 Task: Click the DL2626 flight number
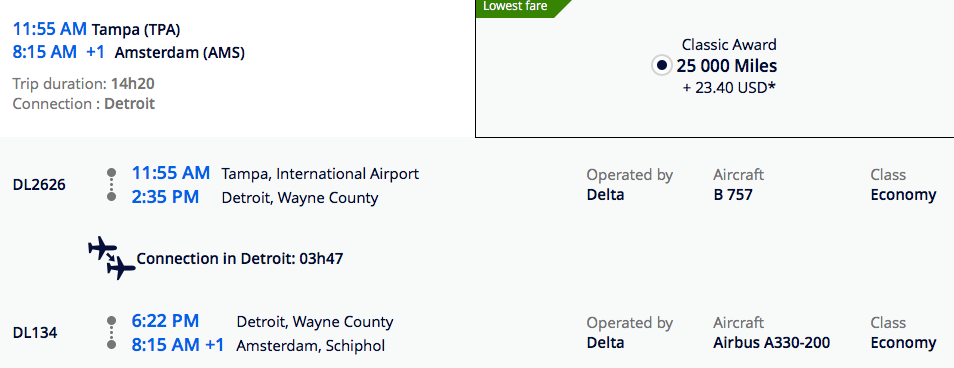pyautogui.click(x=39, y=184)
